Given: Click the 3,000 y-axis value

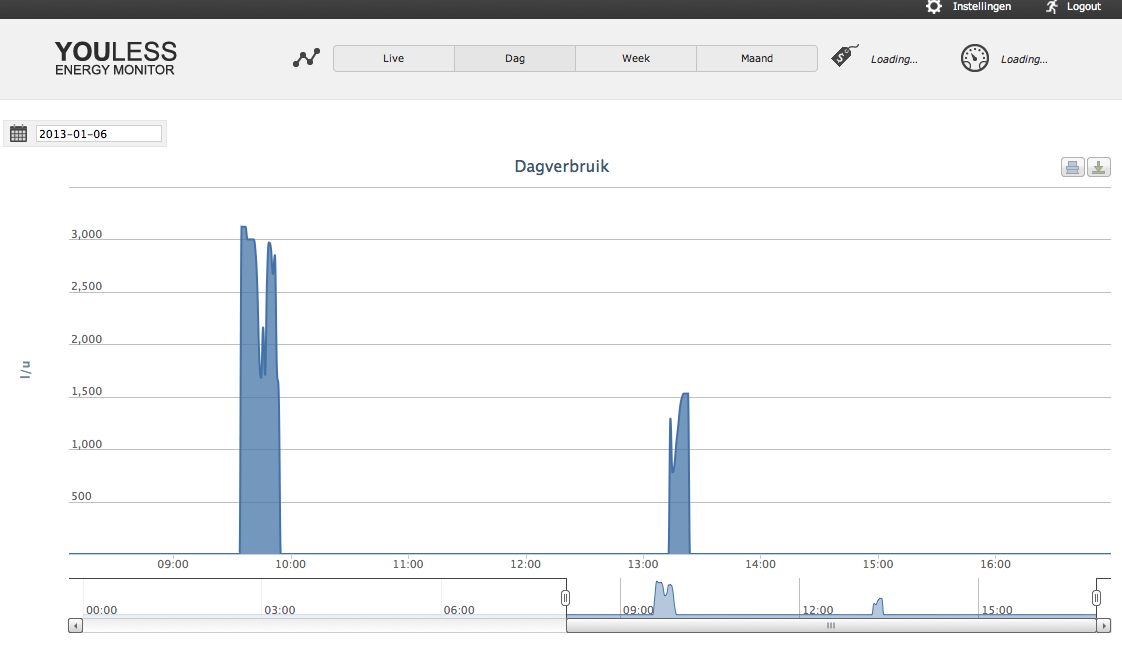Looking at the screenshot, I should click(86, 234).
